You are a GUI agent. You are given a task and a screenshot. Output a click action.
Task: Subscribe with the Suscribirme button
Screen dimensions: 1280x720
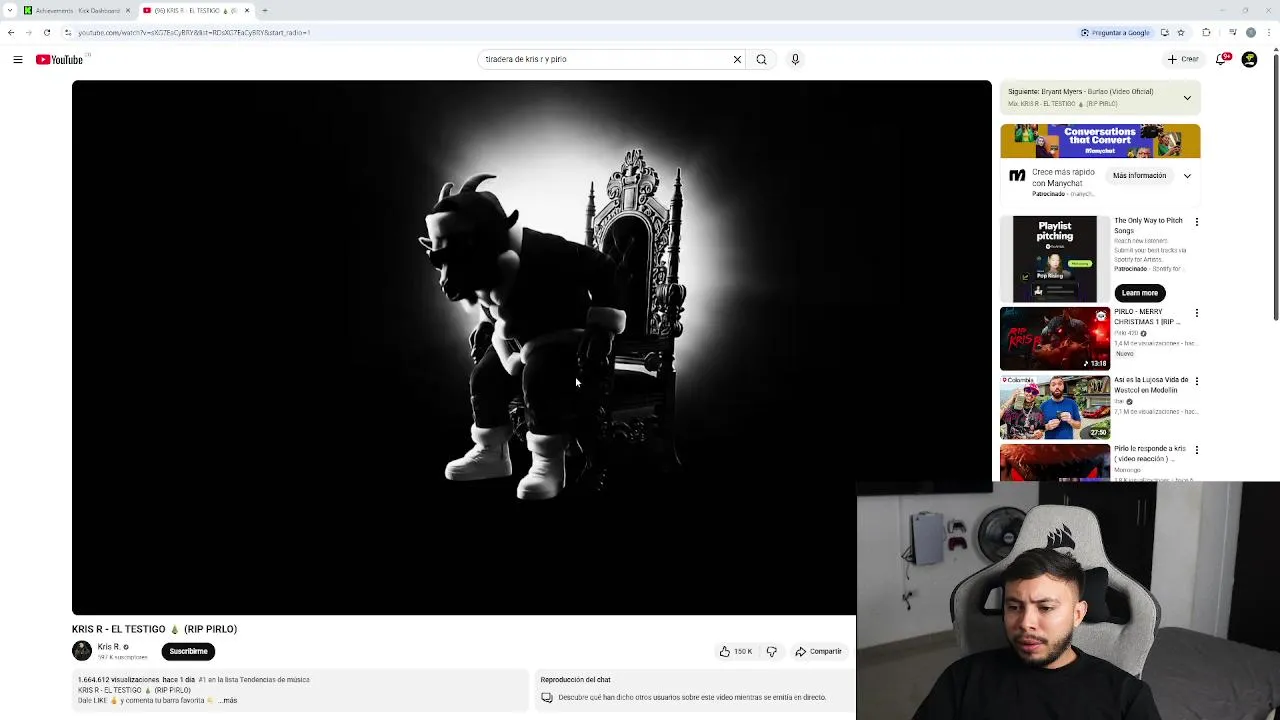point(188,651)
